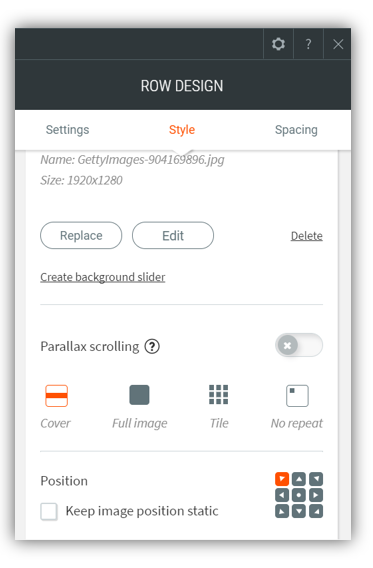Show the Parallax scrolling help tooltip icon
Screen dimensions: 373x568
[x=153, y=348]
